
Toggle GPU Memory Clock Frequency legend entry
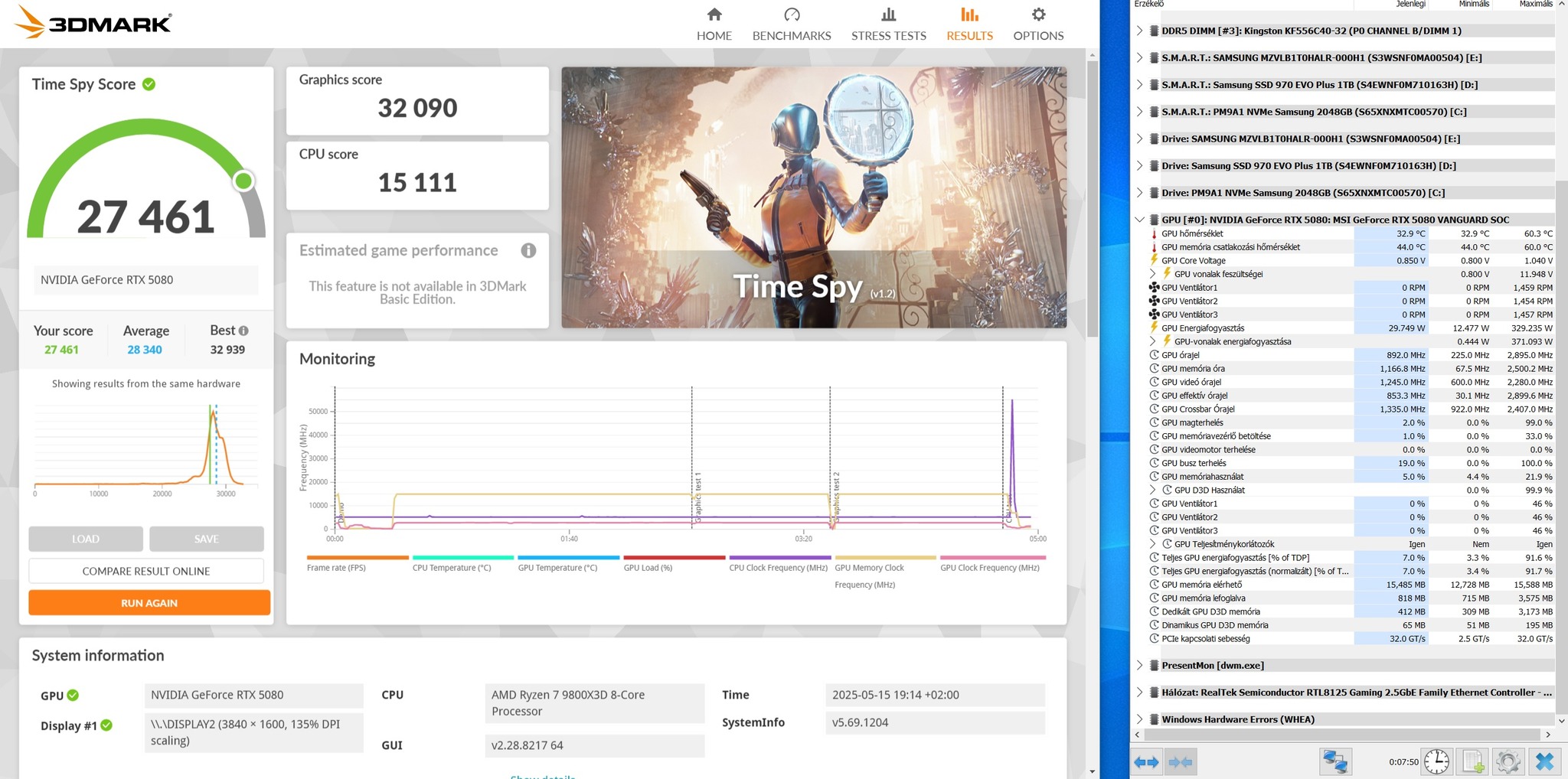coord(885,572)
